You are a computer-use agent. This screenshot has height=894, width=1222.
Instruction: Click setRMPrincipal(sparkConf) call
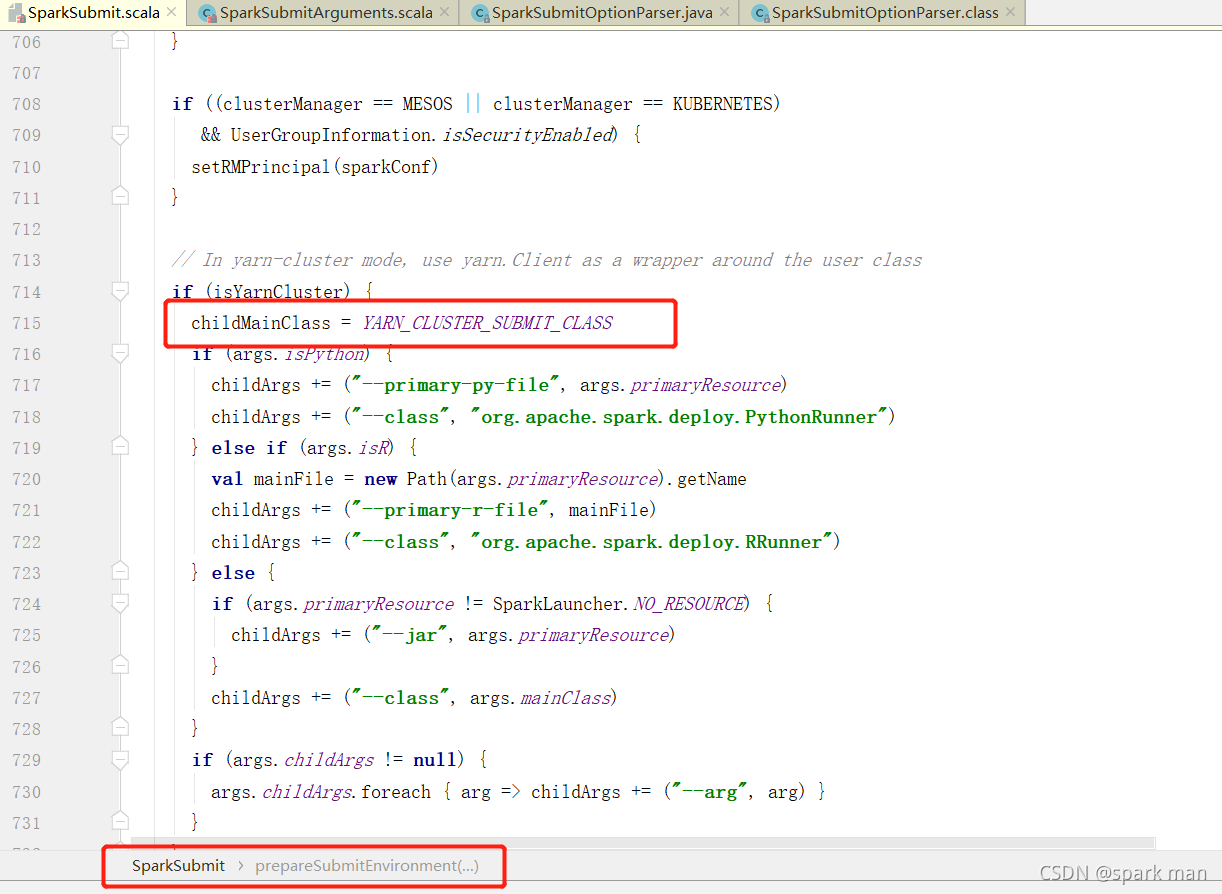[315, 167]
